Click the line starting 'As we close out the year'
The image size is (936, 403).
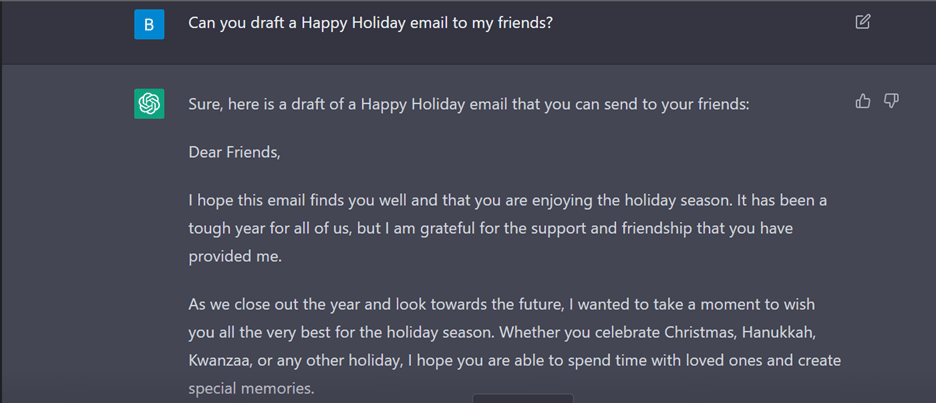click(502, 304)
